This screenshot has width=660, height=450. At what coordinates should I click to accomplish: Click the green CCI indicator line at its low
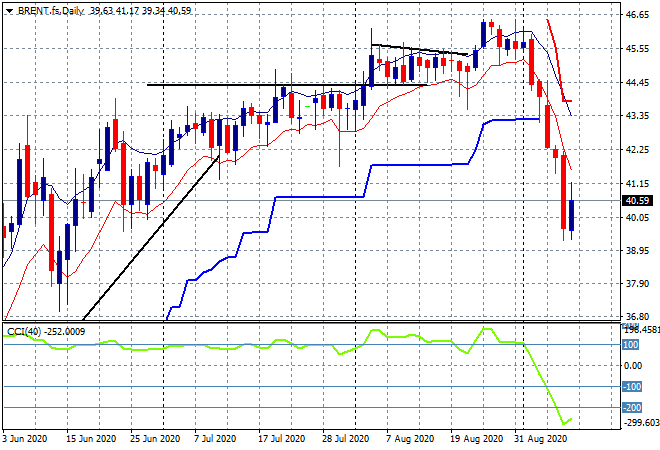coord(564,423)
